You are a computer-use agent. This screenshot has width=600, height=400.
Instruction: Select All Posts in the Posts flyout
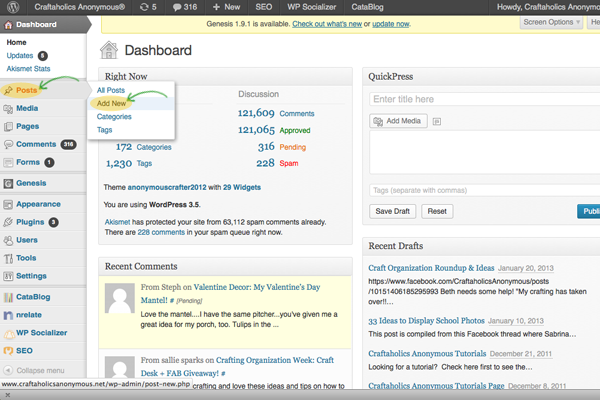coord(110,90)
